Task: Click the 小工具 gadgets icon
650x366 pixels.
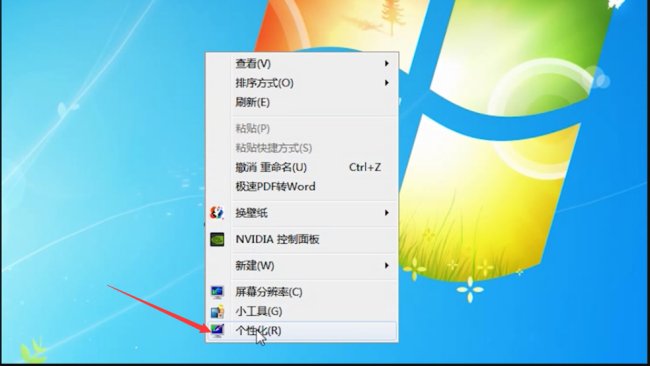Action: [x=217, y=311]
